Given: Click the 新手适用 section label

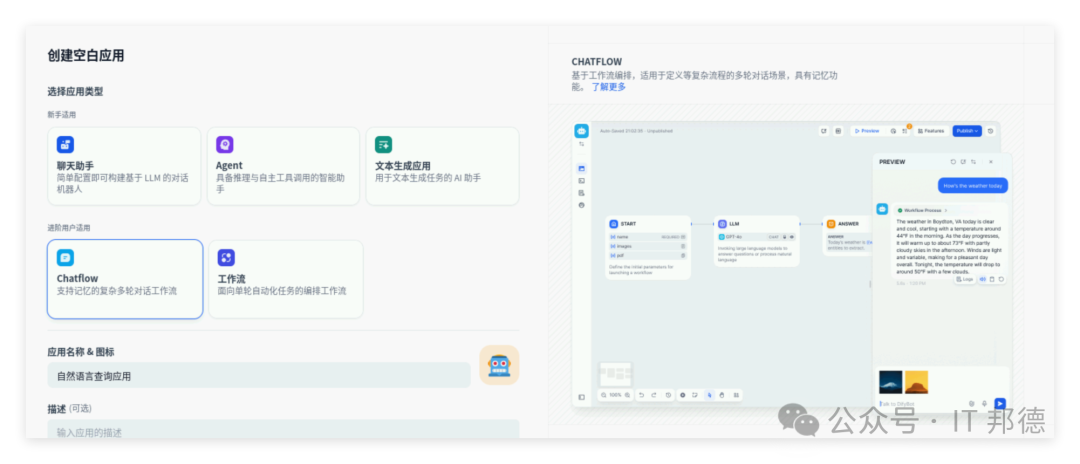Looking at the screenshot, I should [61, 115].
